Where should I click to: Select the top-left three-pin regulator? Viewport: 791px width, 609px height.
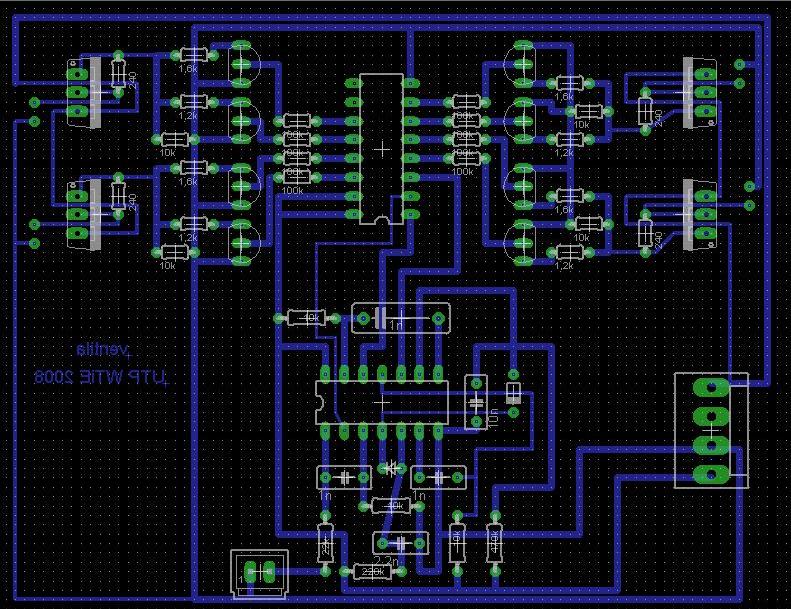(84, 92)
